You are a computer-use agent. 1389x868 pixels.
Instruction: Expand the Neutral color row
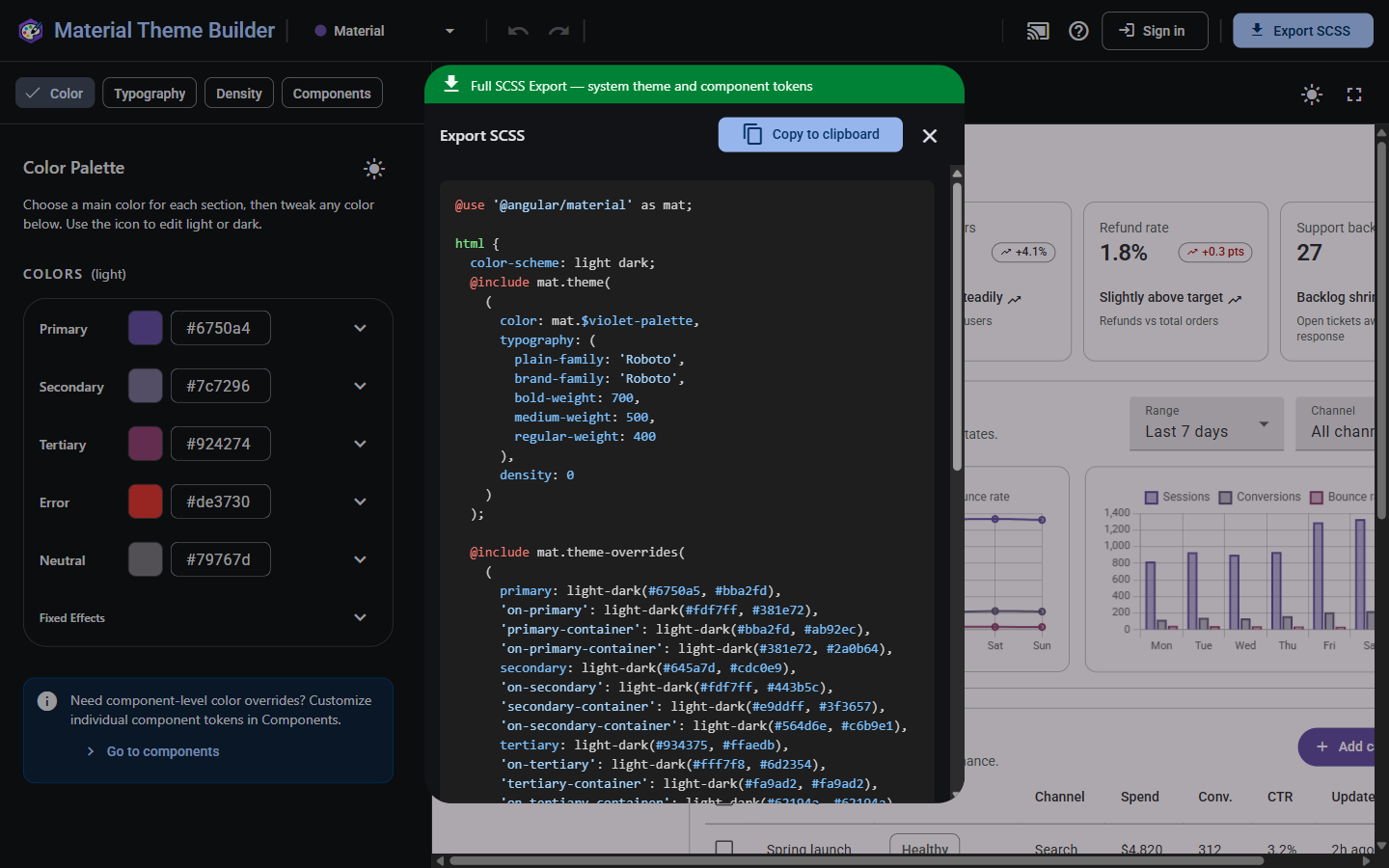(360, 559)
